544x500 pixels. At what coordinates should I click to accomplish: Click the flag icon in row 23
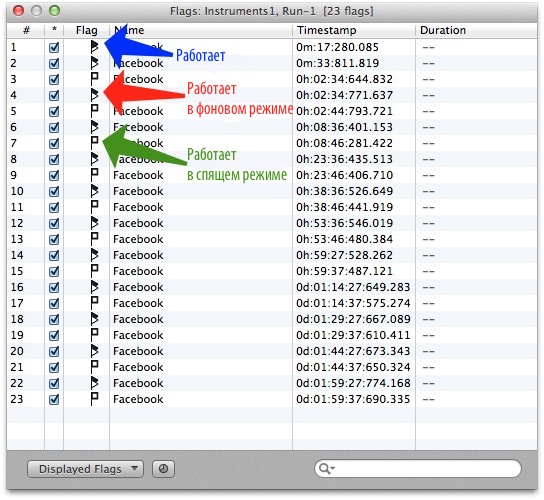coord(94,399)
